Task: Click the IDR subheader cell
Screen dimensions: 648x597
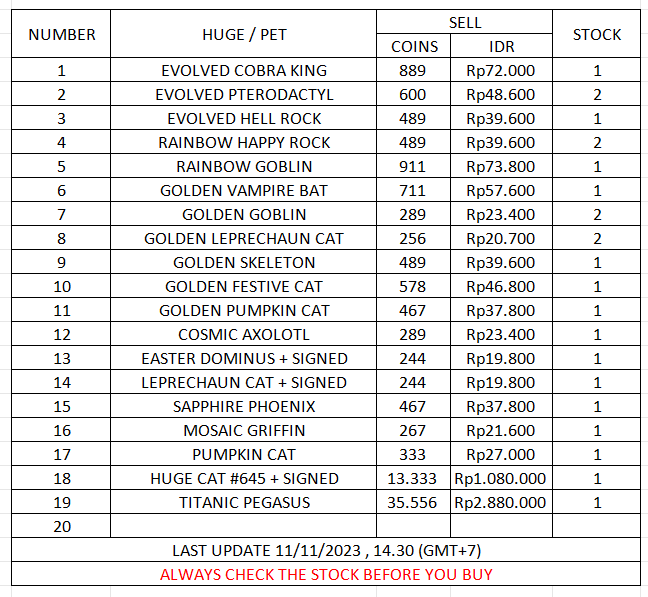Action: pos(501,46)
